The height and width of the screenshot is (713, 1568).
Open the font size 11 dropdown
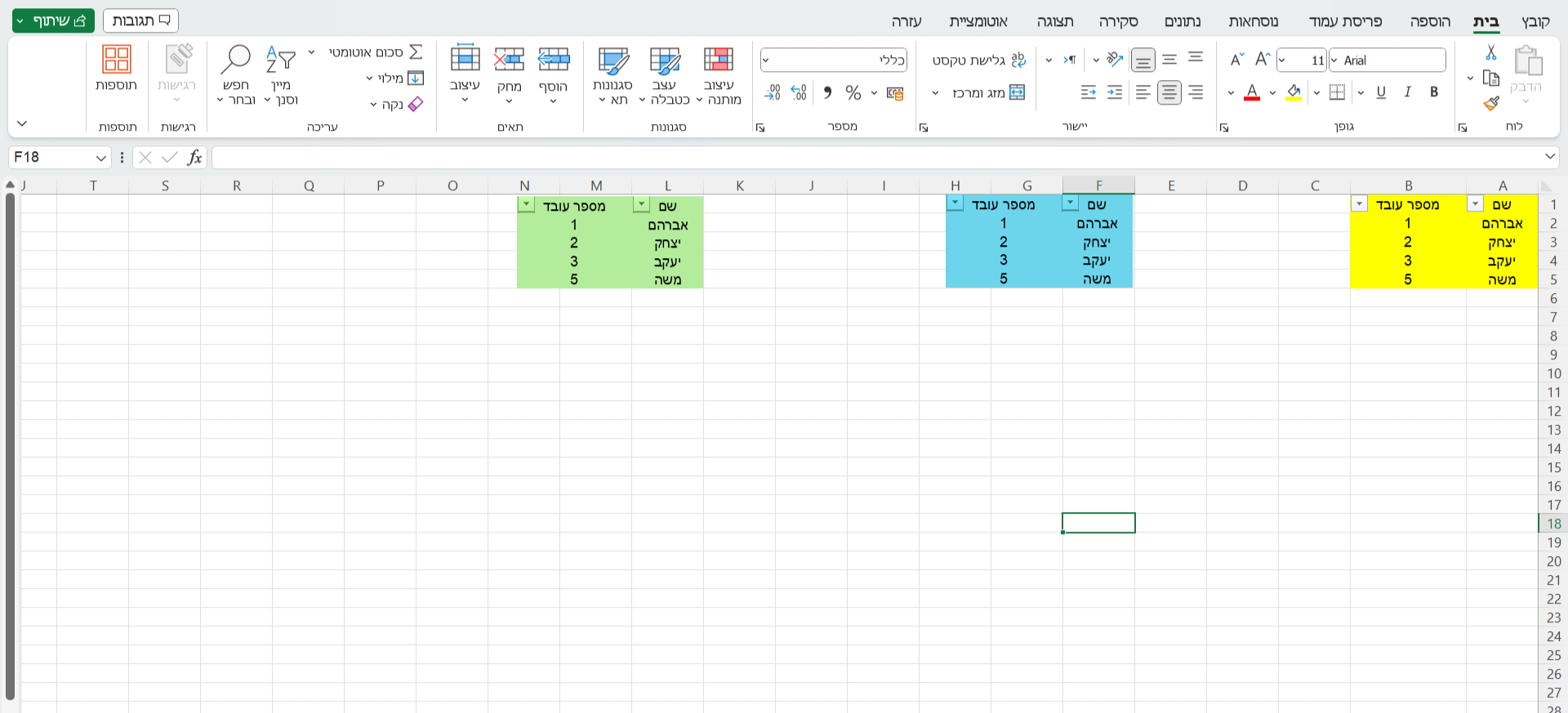(x=1282, y=60)
